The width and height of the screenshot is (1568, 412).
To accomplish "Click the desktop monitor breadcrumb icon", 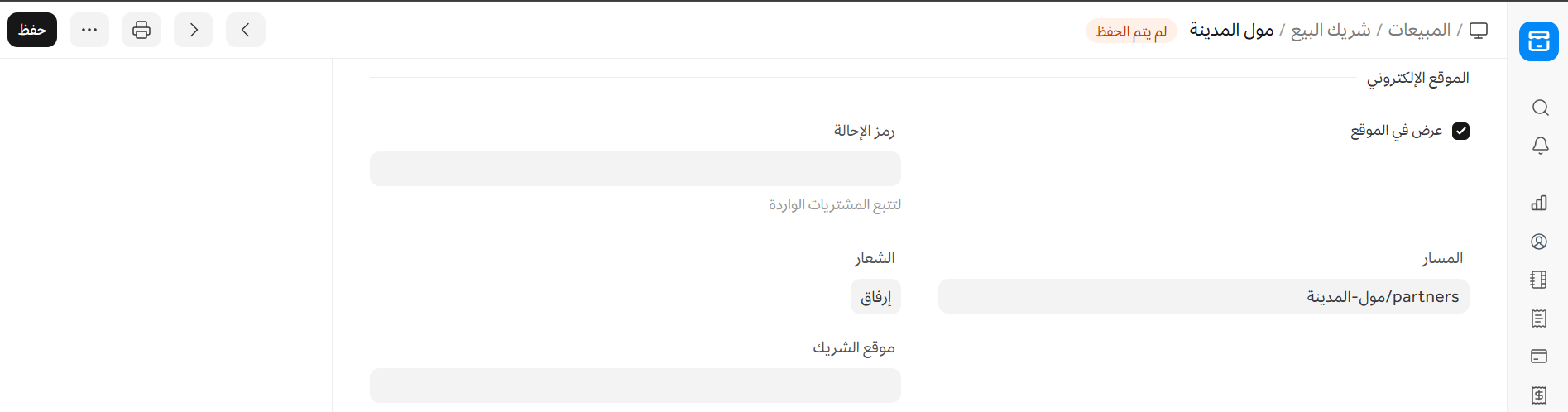I will 1479,31.
